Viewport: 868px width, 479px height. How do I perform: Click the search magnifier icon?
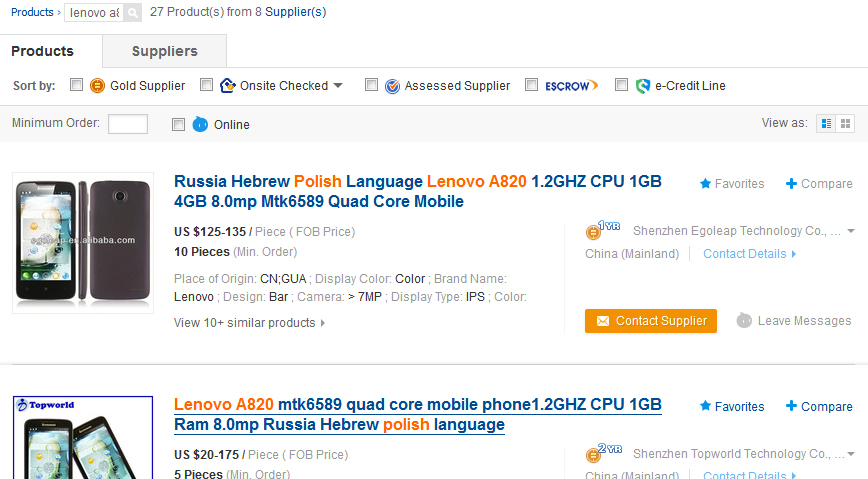coord(133,13)
